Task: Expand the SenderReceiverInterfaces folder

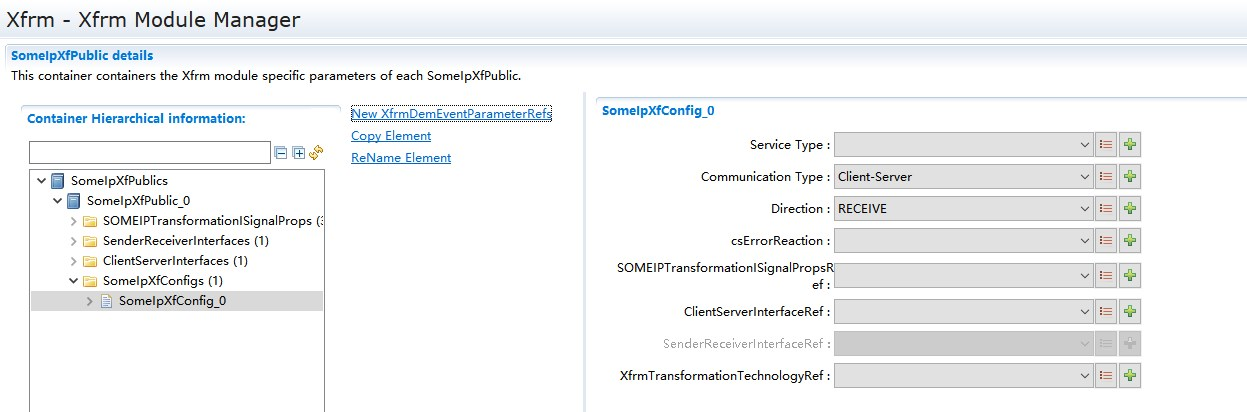Action: coord(73,241)
